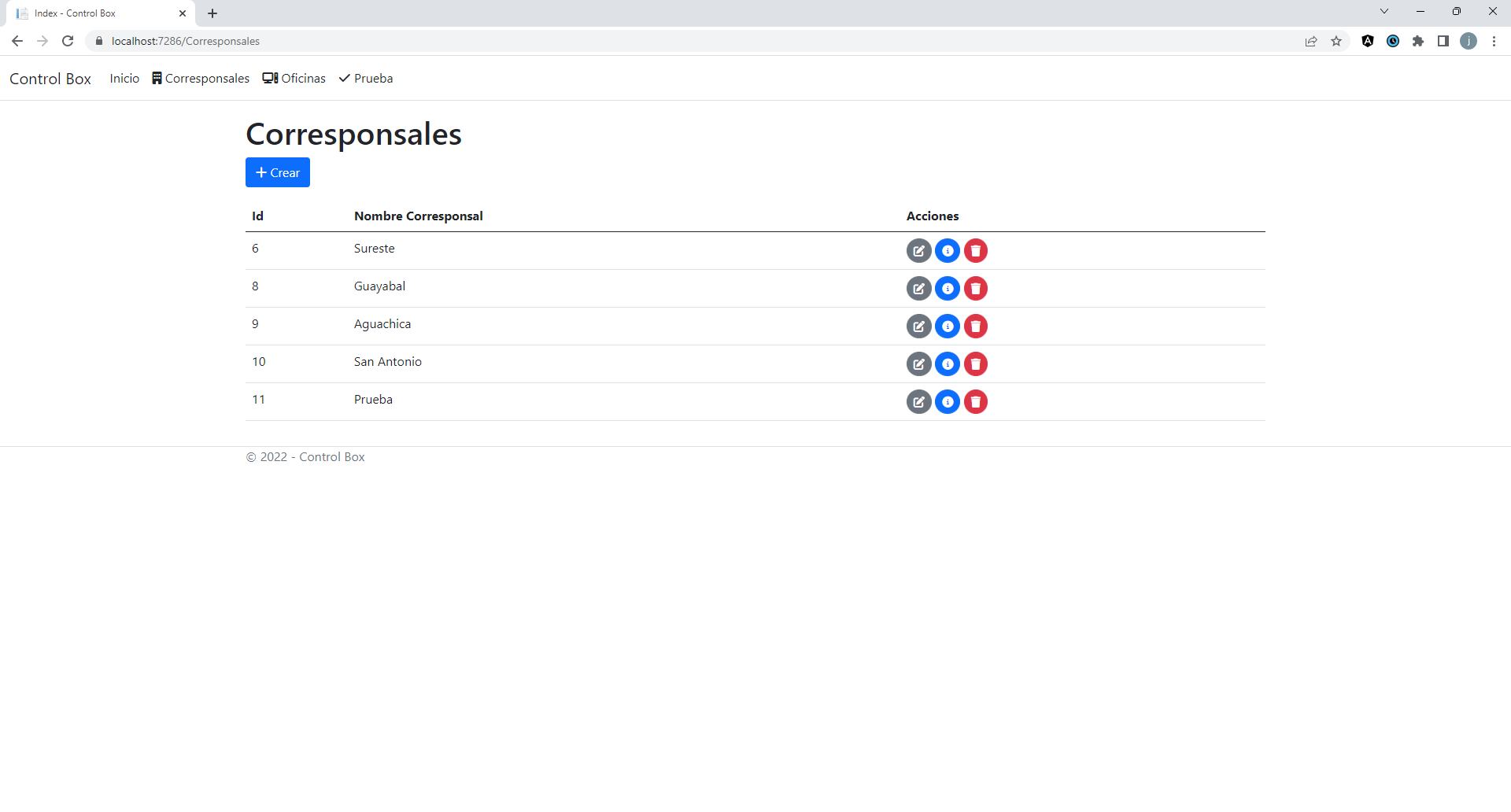
Task: Open a new browser tab
Action: click(x=212, y=13)
